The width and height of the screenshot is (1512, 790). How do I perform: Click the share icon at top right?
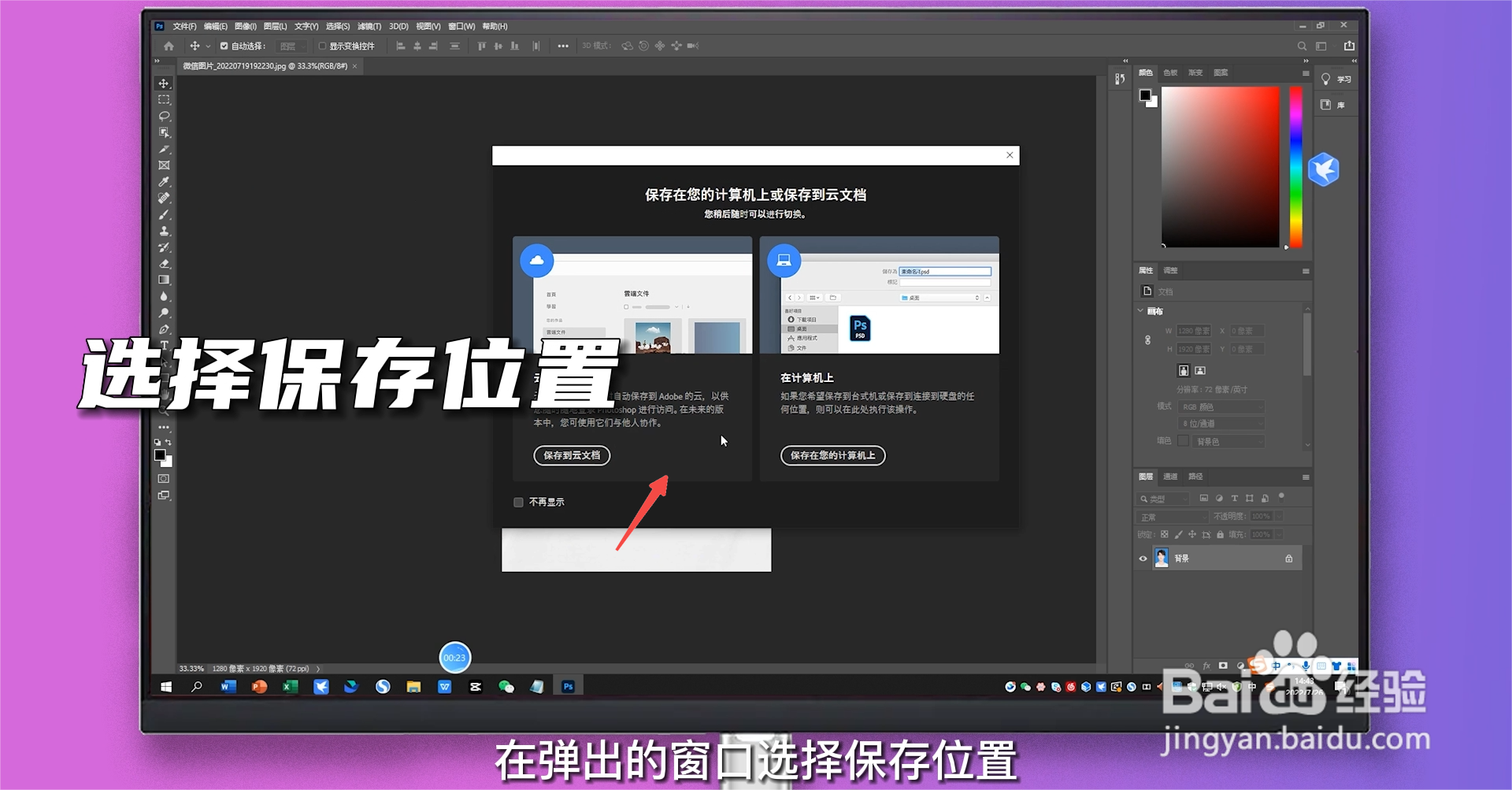1349,46
